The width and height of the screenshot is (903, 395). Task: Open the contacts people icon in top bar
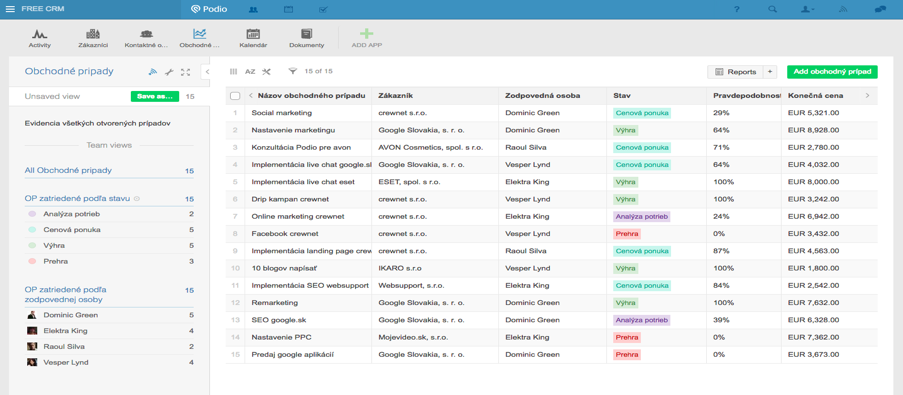click(x=253, y=9)
